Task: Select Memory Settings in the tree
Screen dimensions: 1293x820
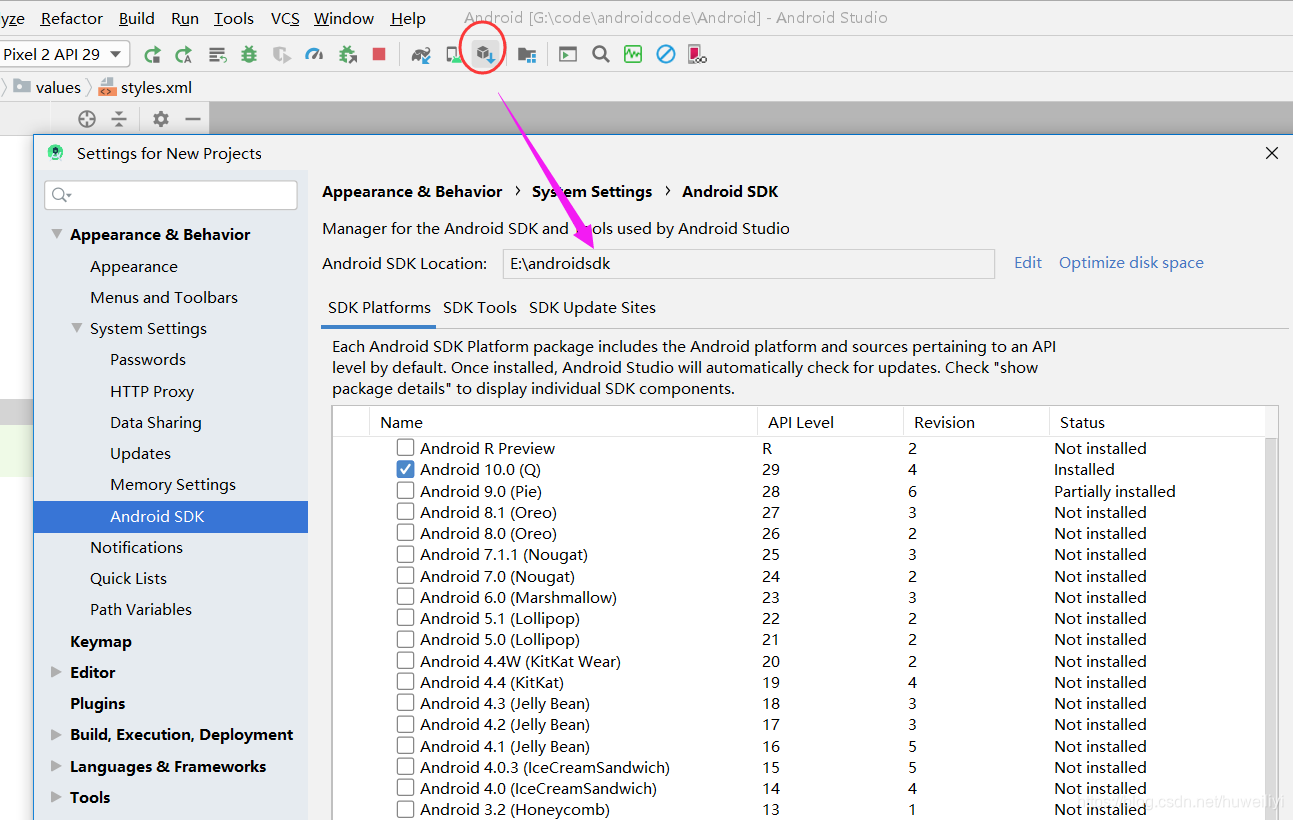Action: tap(173, 485)
